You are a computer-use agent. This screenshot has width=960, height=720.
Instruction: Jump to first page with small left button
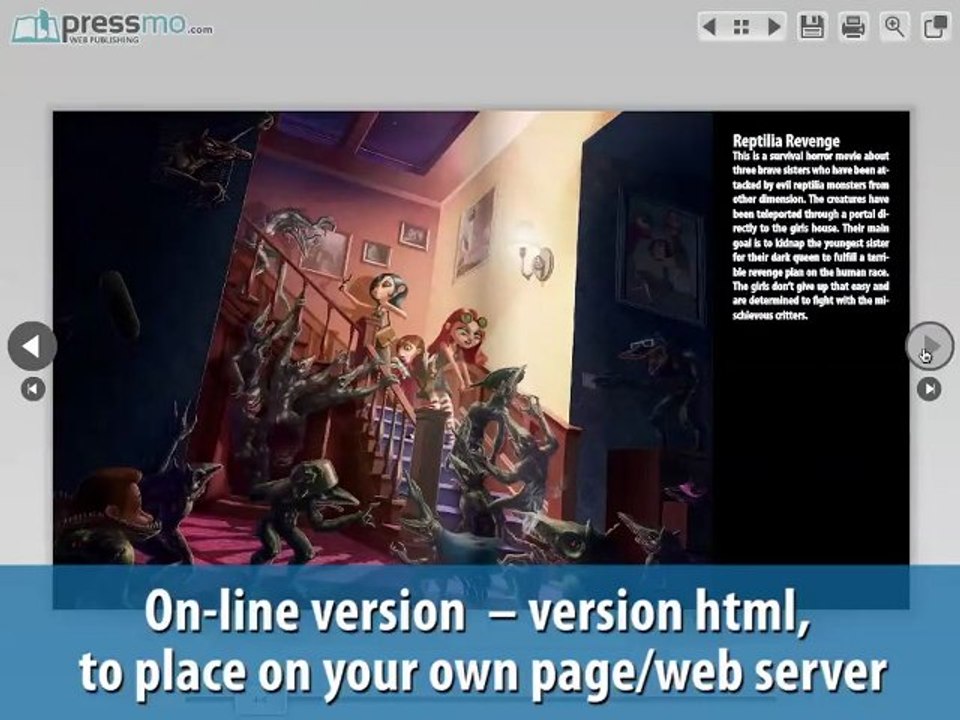pos(33,389)
